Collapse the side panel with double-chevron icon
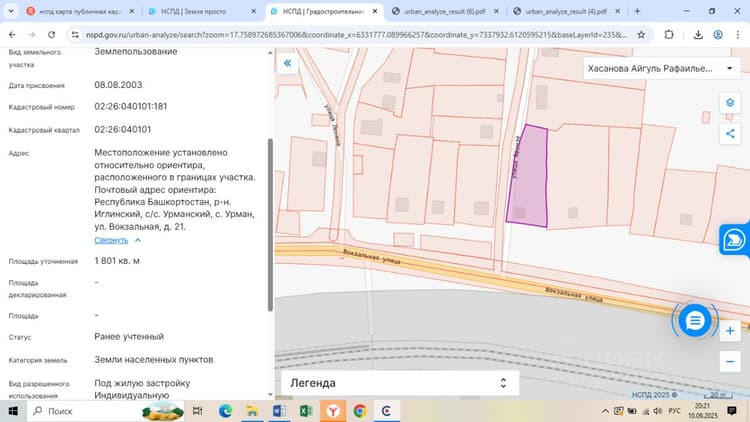This screenshot has height=422, width=750. tap(287, 63)
